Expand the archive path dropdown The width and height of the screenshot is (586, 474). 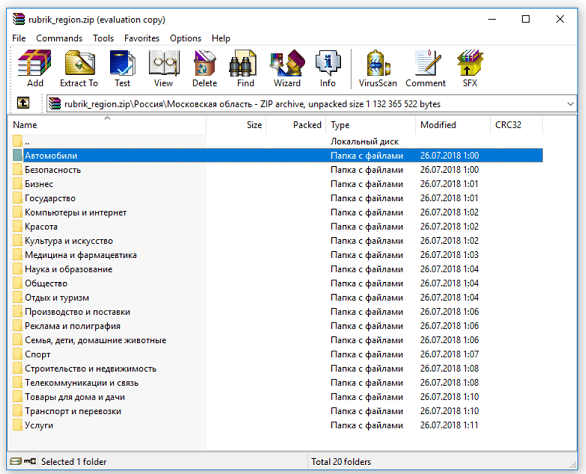(x=570, y=104)
